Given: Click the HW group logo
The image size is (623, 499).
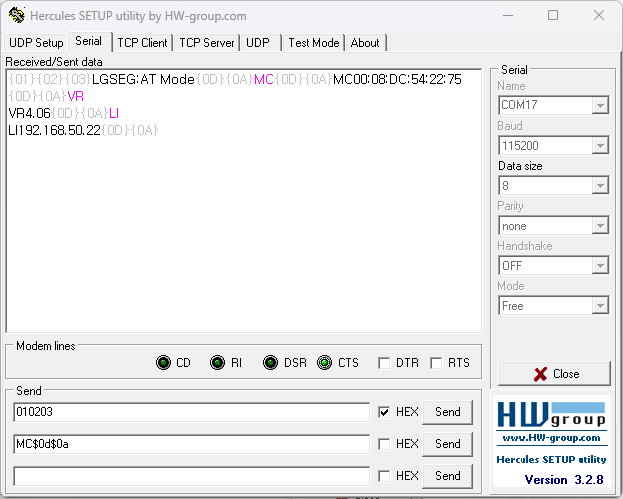Looking at the screenshot, I should 551,415.
